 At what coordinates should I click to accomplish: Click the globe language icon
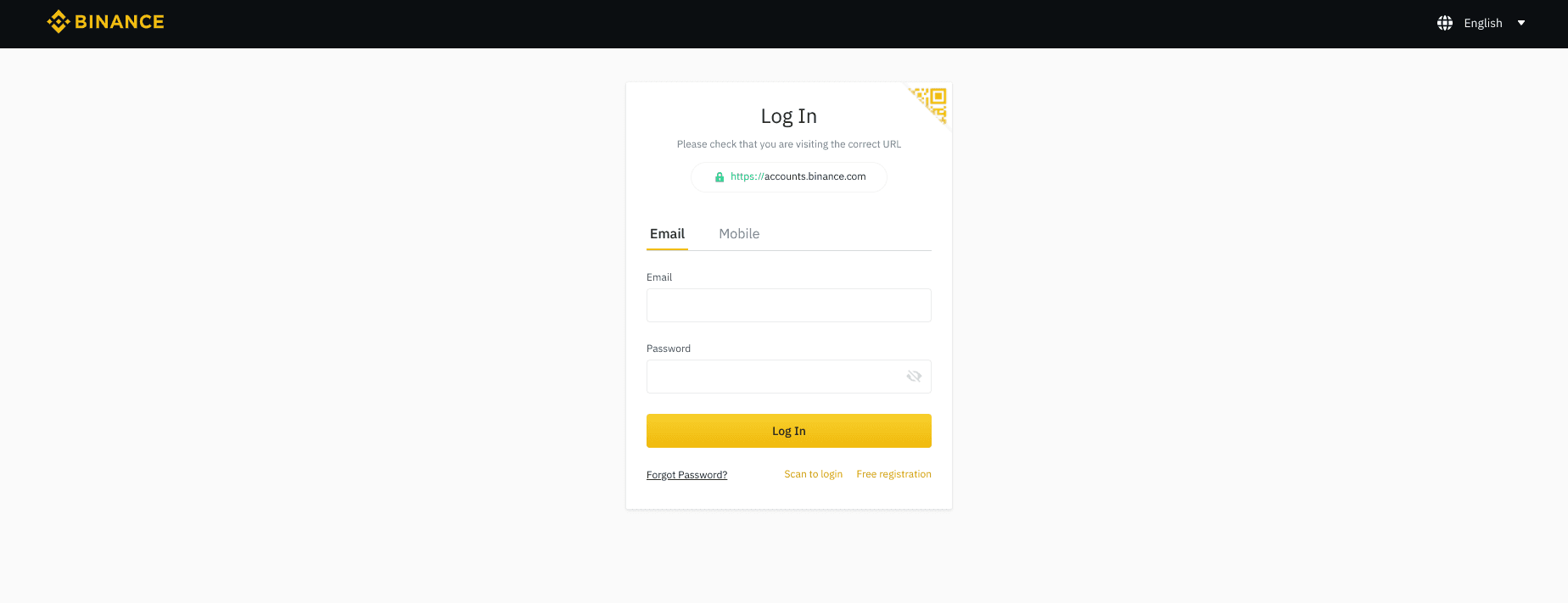[1445, 23]
